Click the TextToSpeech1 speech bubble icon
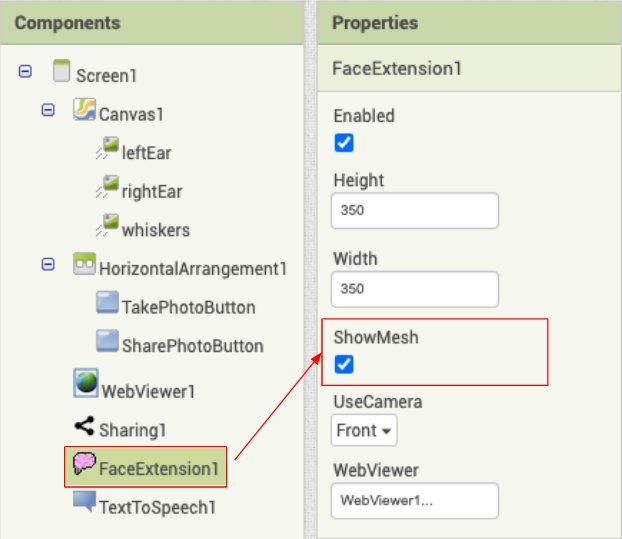 click(84, 501)
